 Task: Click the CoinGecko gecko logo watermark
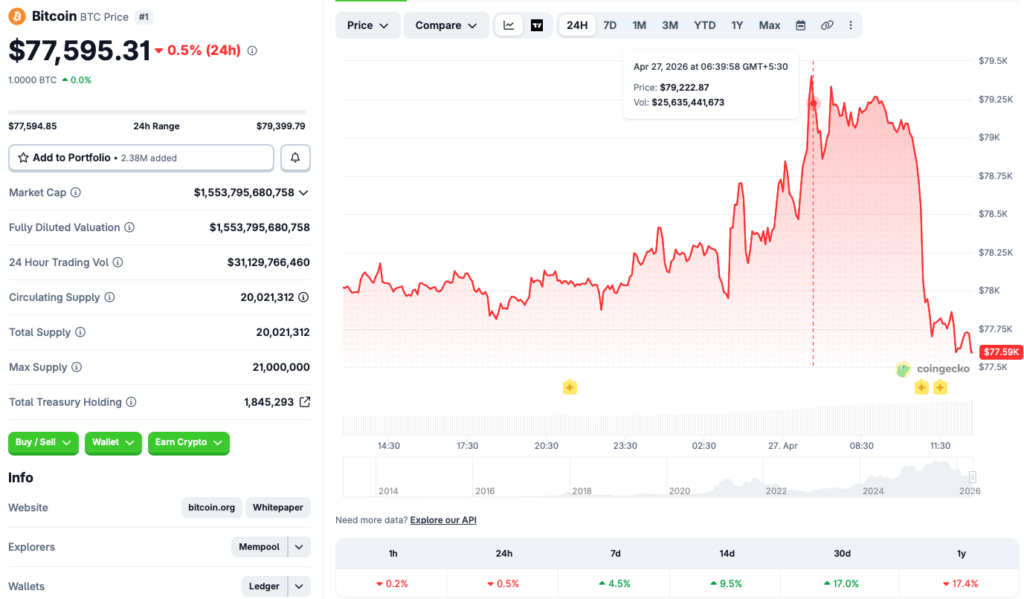[x=903, y=368]
